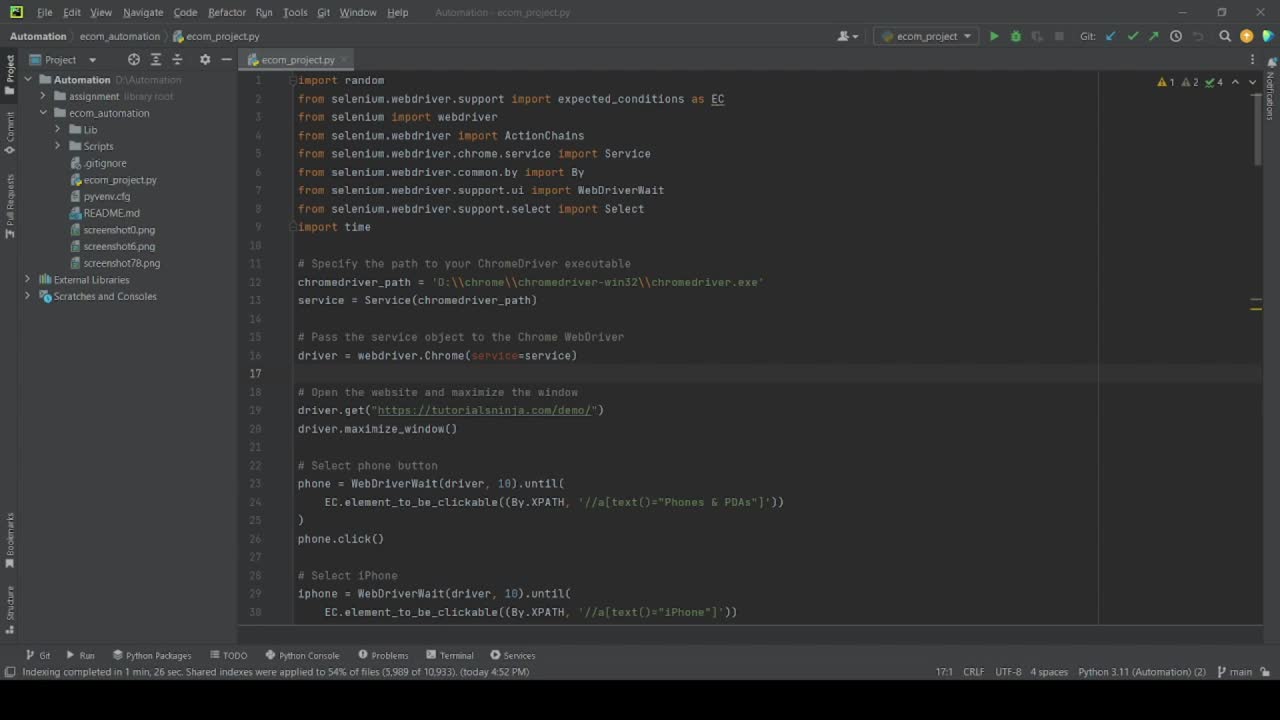Open editor tabs three-dot menu

click(x=1252, y=60)
